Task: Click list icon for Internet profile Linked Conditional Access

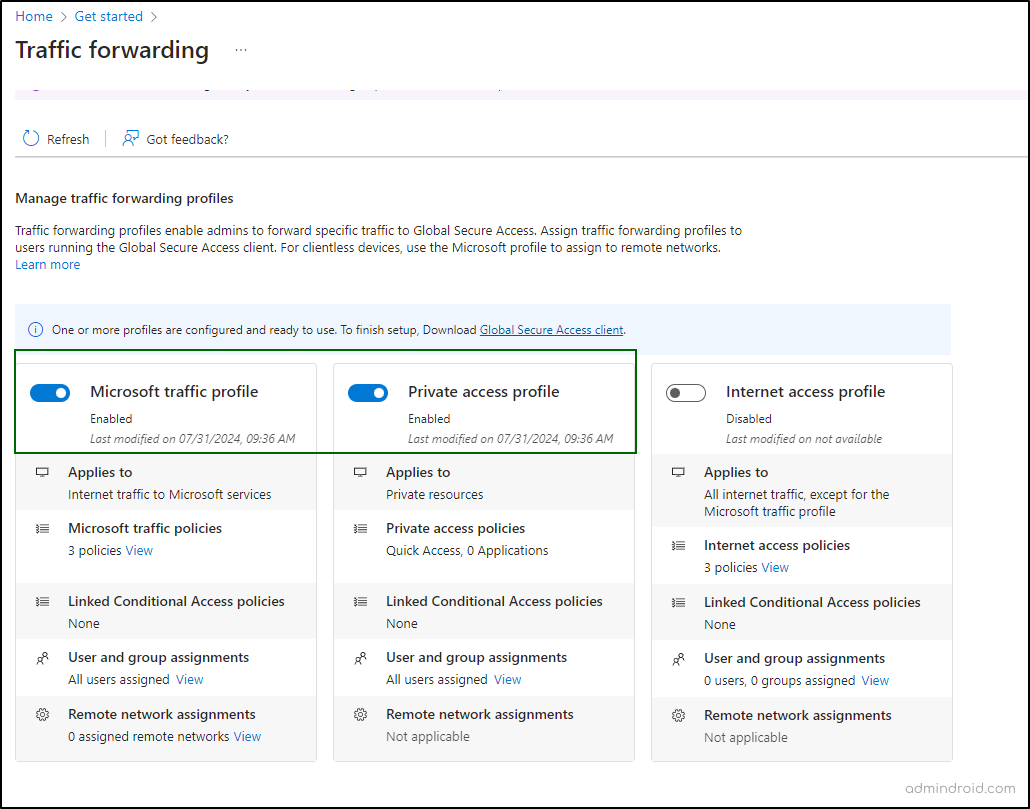Action: coord(678,603)
